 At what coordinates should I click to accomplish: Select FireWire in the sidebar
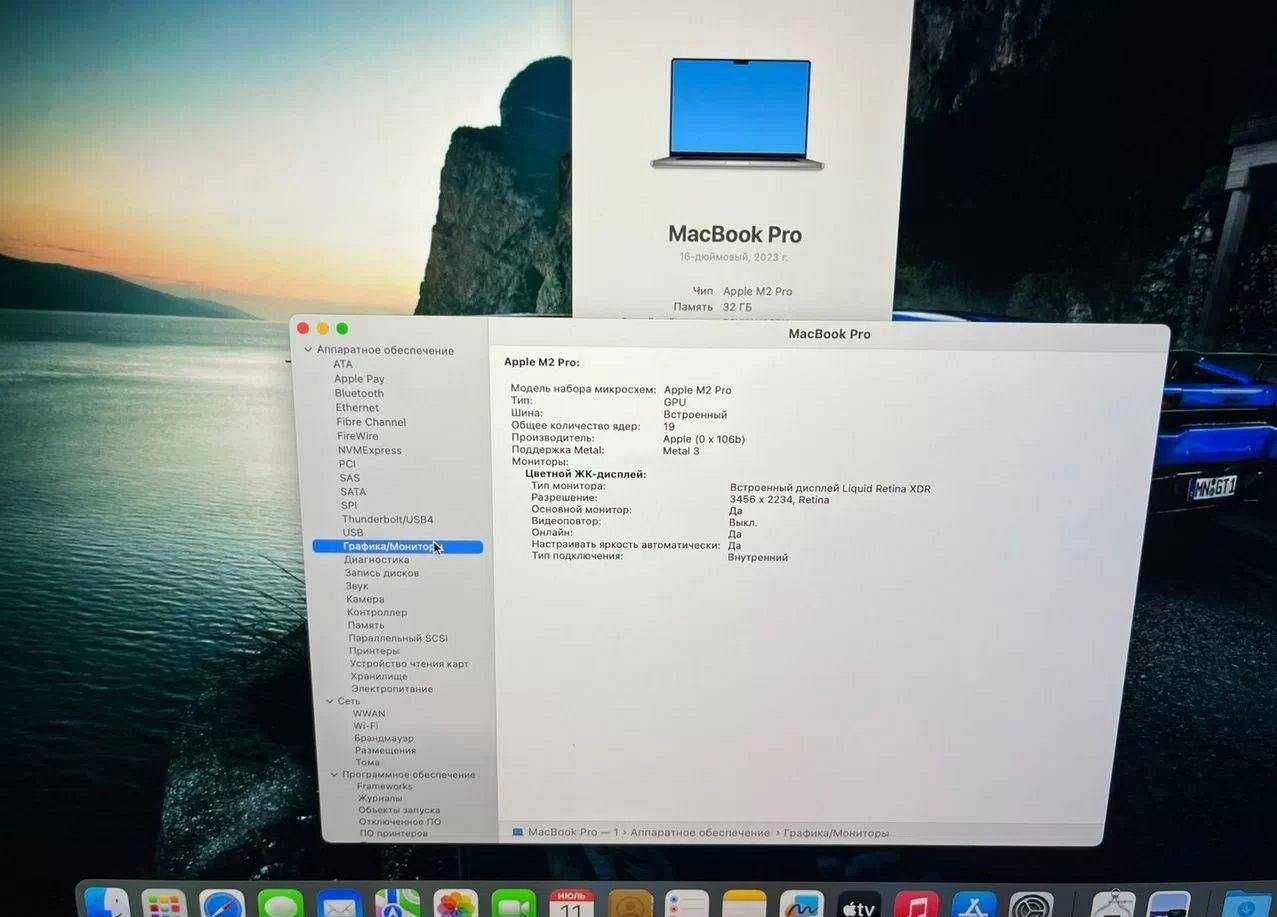(x=358, y=436)
